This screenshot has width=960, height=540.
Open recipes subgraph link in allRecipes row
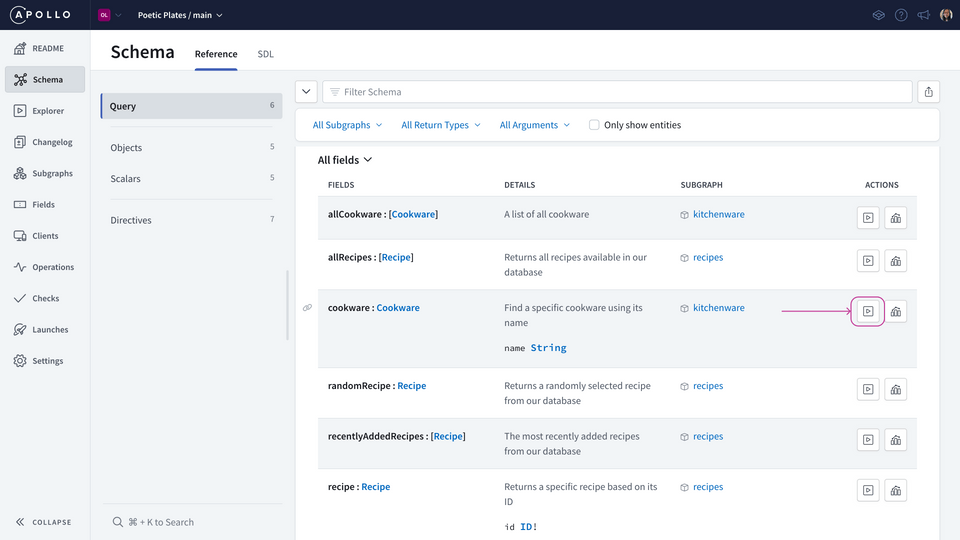coord(708,257)
